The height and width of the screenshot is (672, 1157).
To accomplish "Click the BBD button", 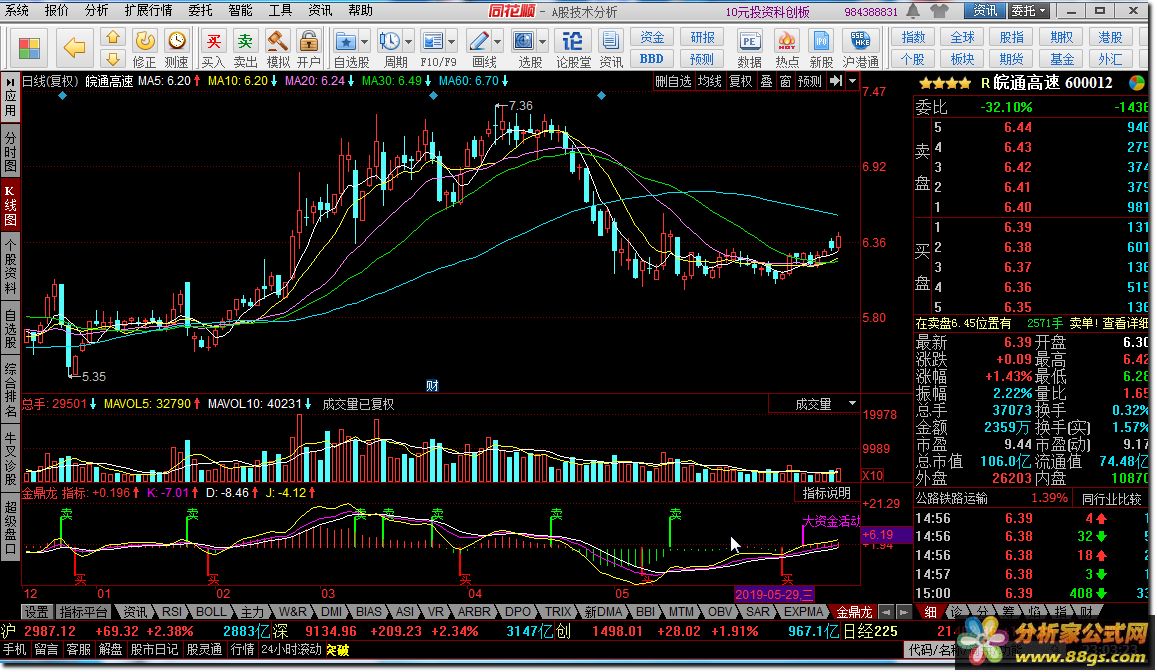I will click(x=652, y=59).
